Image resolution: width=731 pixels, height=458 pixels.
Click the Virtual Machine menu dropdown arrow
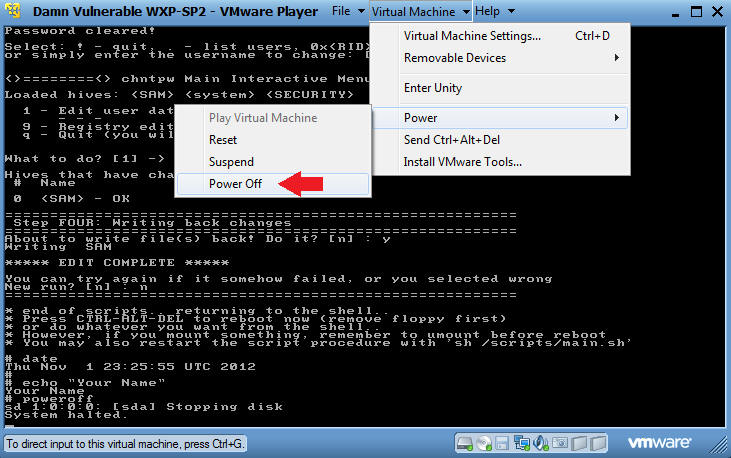click(466, 12)
